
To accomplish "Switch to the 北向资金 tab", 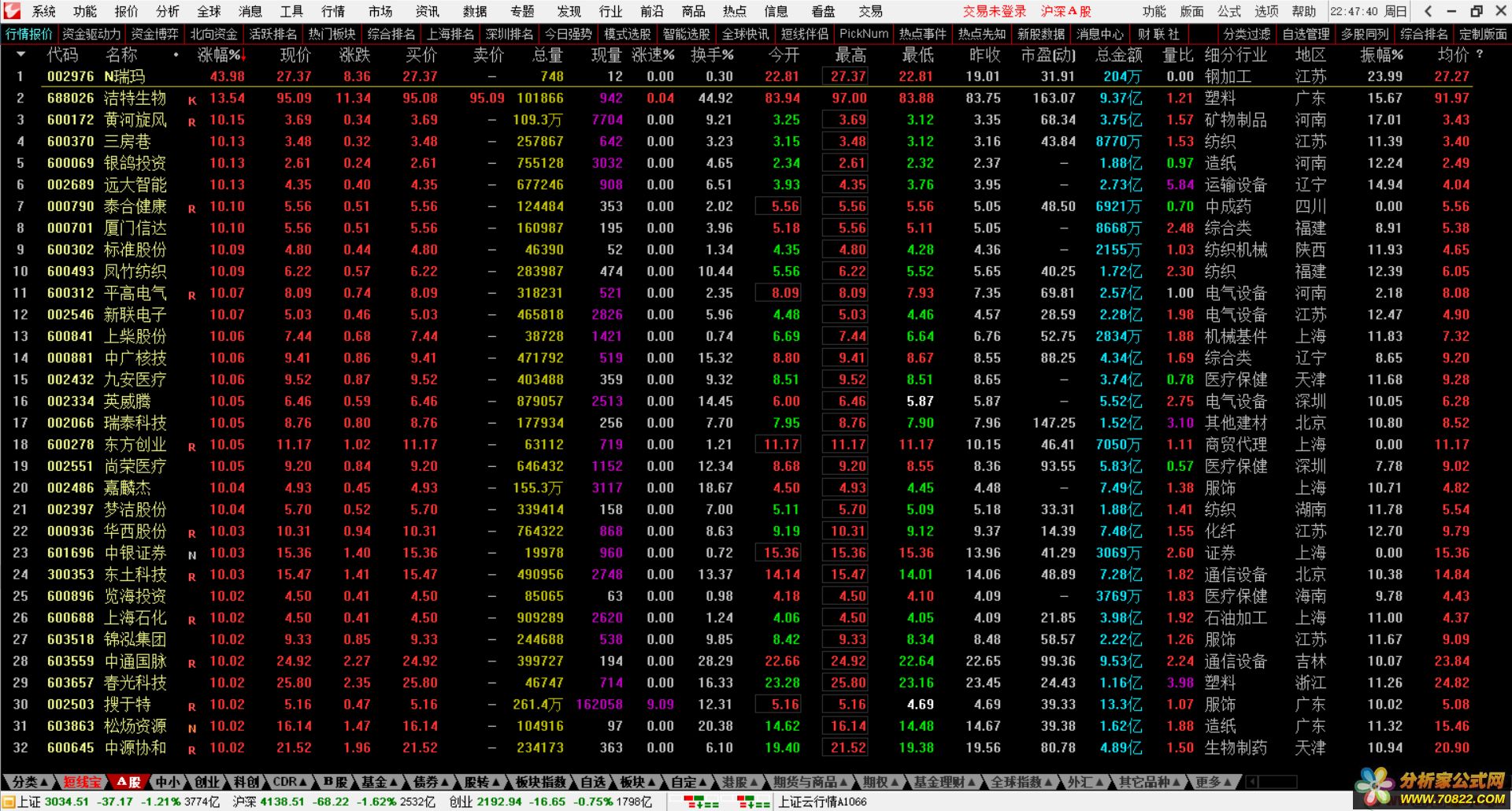I will coord(214,34).
